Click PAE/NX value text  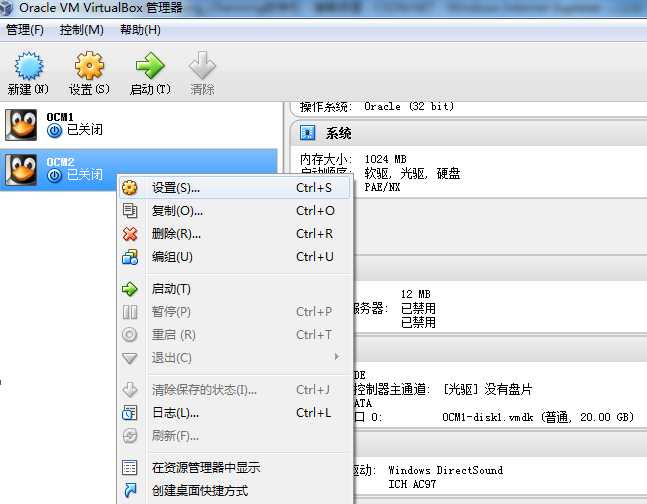(x=382, y=187)
